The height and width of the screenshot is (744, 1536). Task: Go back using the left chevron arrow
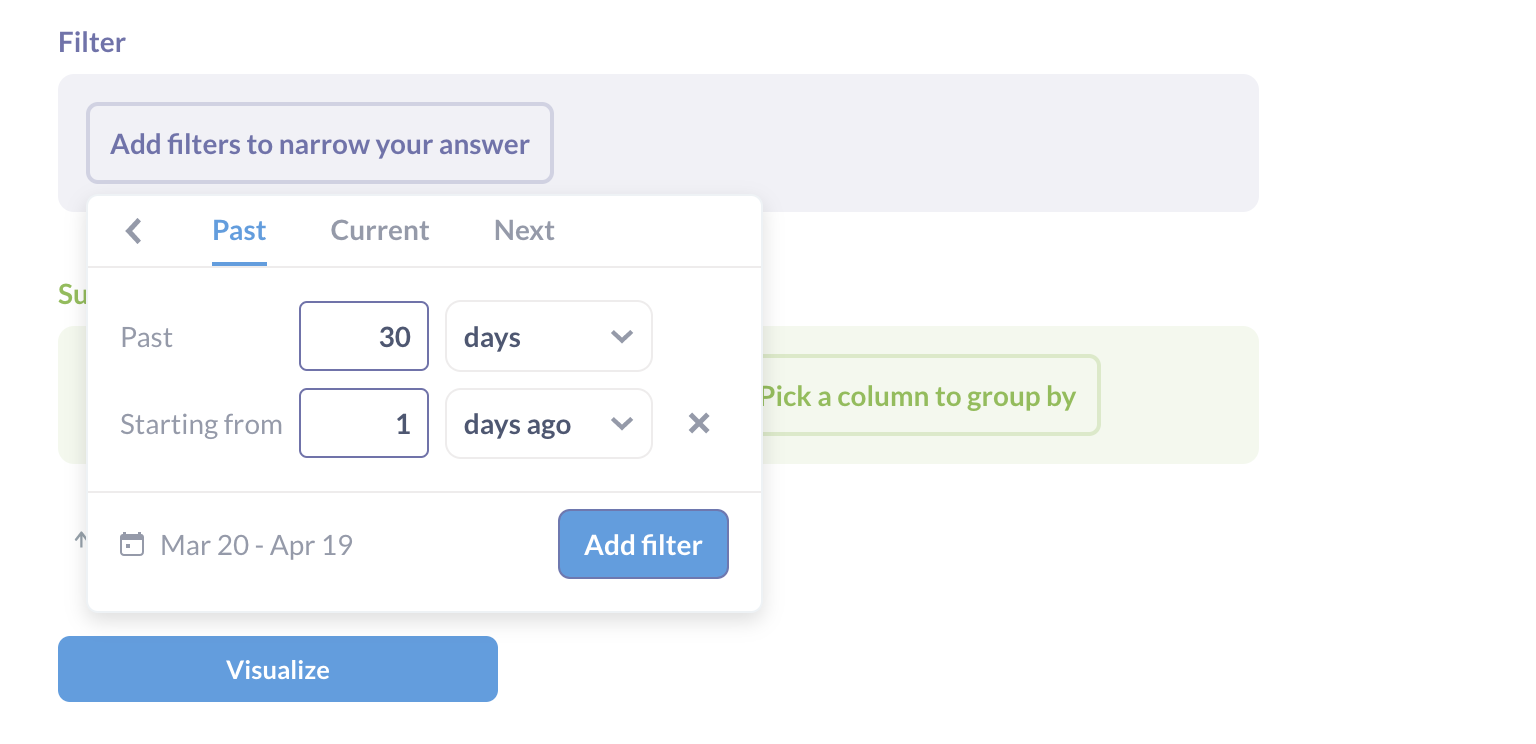click(134, 231)
